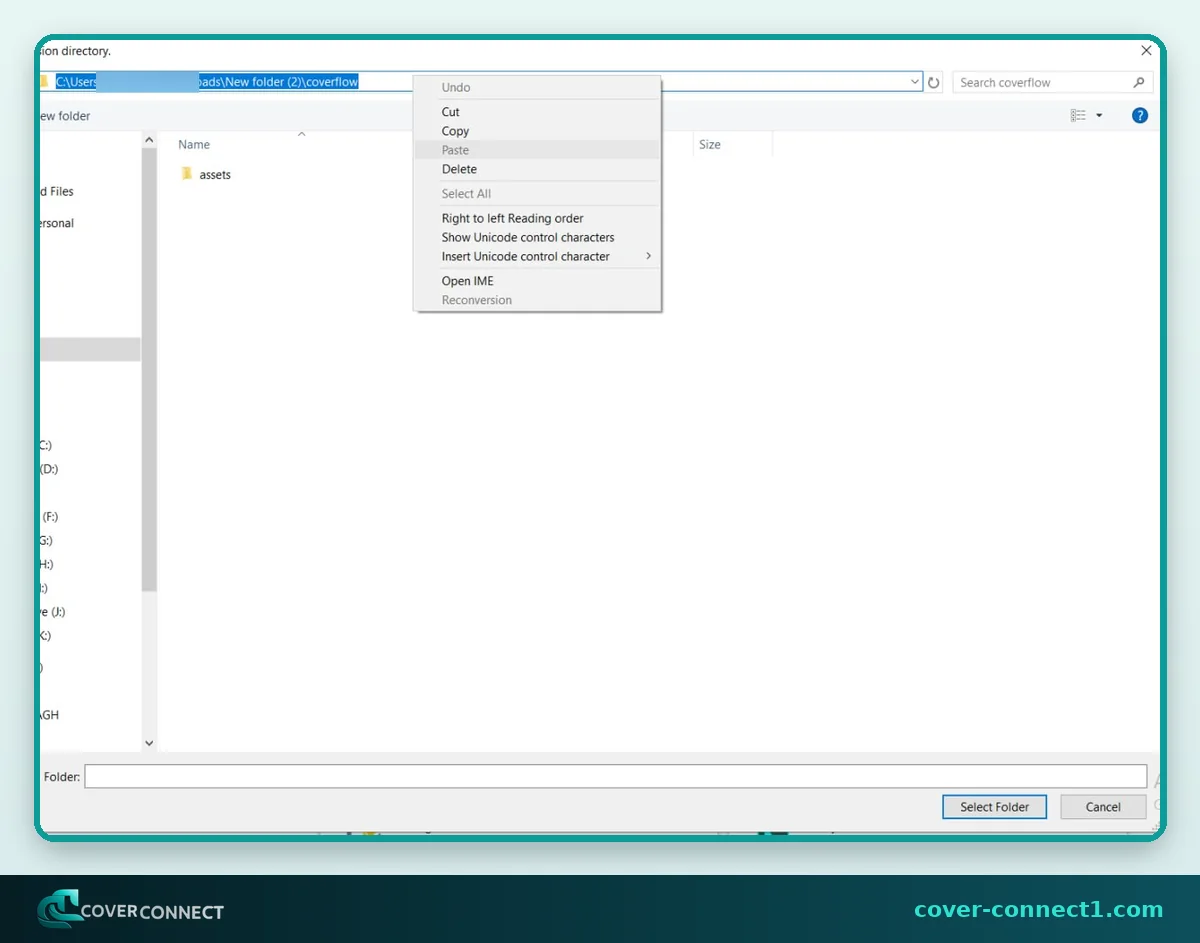The image size is (1200, 943).
Task: Open the (D:) drive in the sidebar
Action: 49,469
